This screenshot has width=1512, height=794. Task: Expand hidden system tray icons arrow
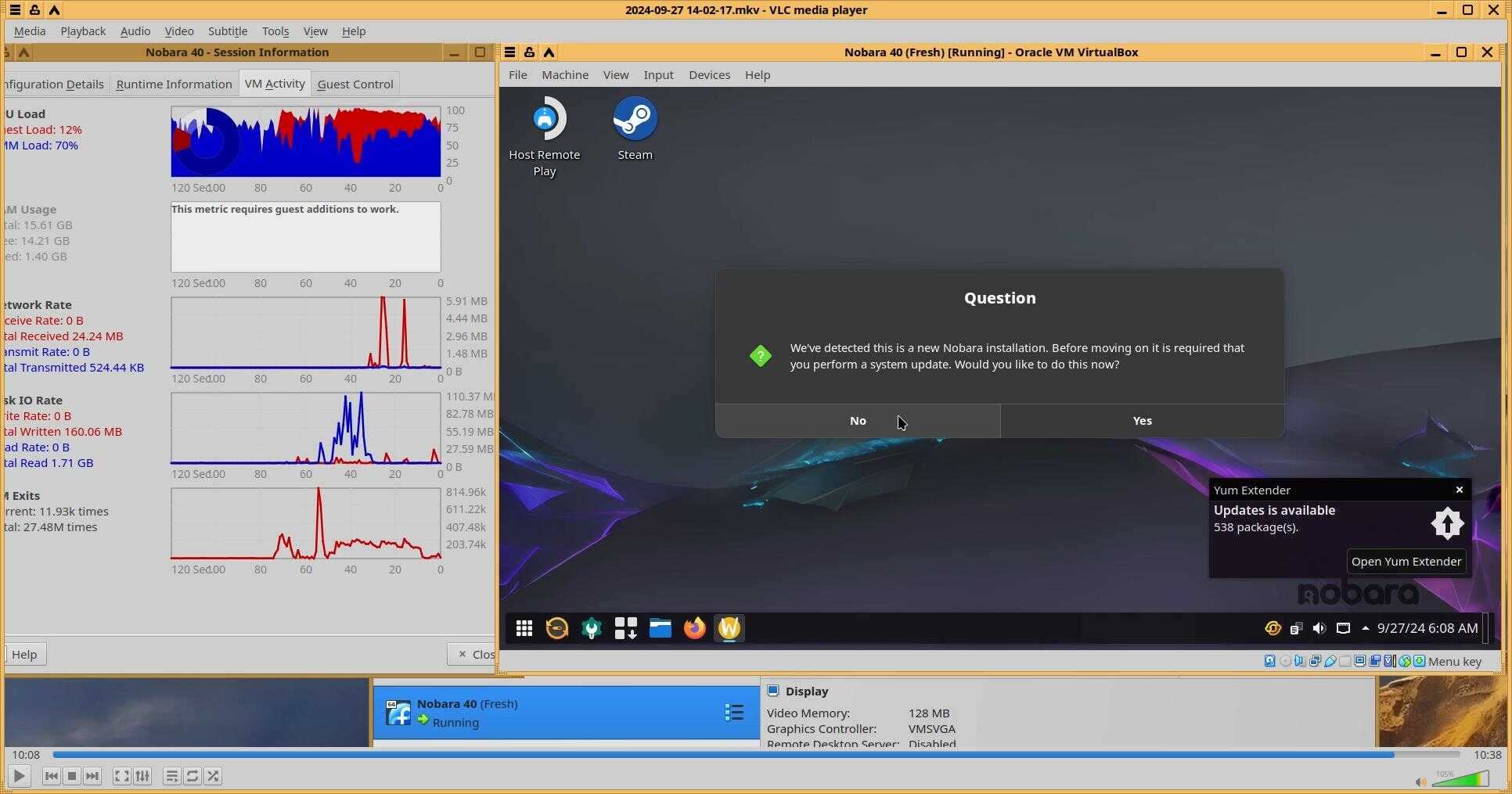pyautogui.click(x=1366, y=628)
